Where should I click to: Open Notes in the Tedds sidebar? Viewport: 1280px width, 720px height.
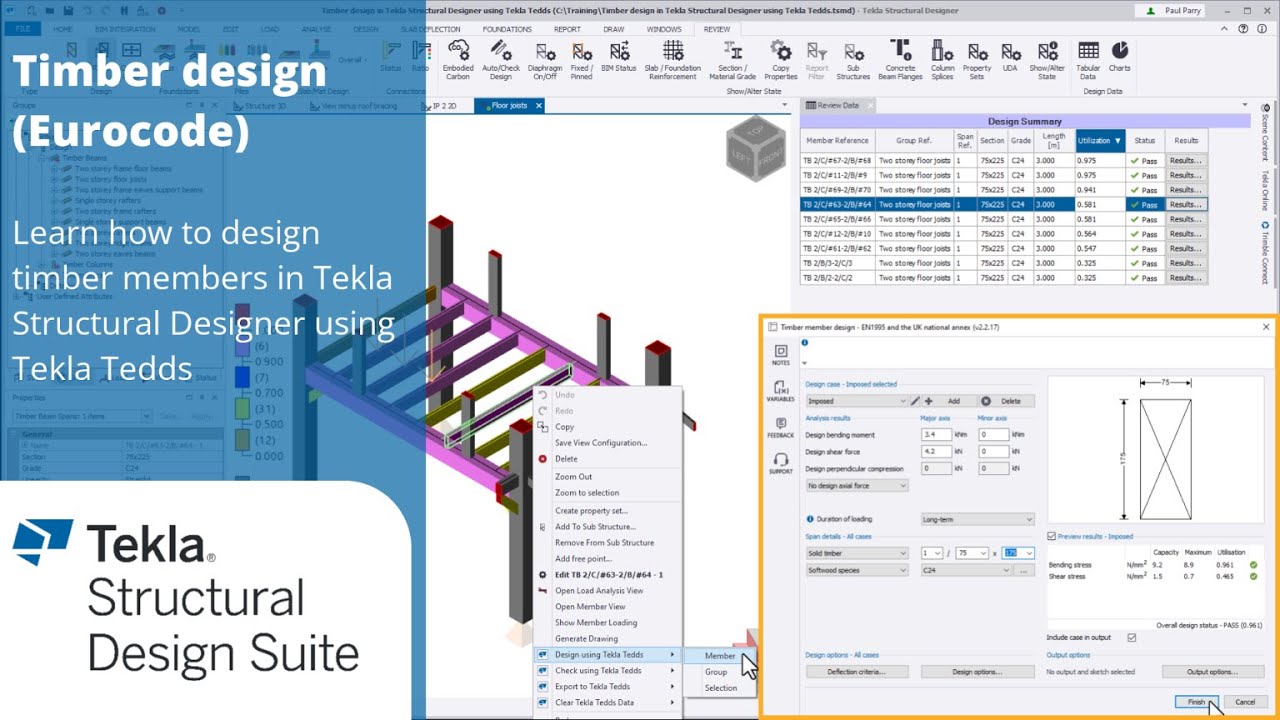coord(781,355)
